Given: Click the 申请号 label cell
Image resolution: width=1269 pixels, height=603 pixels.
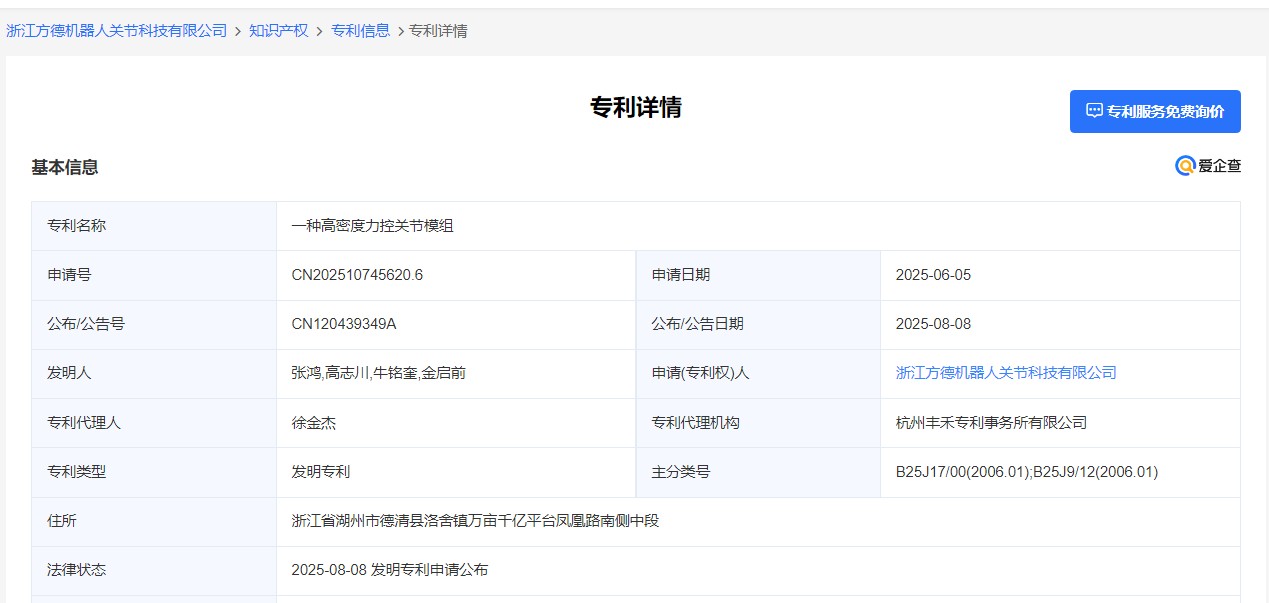Looking at the screenshot, I should pos(154,275).
